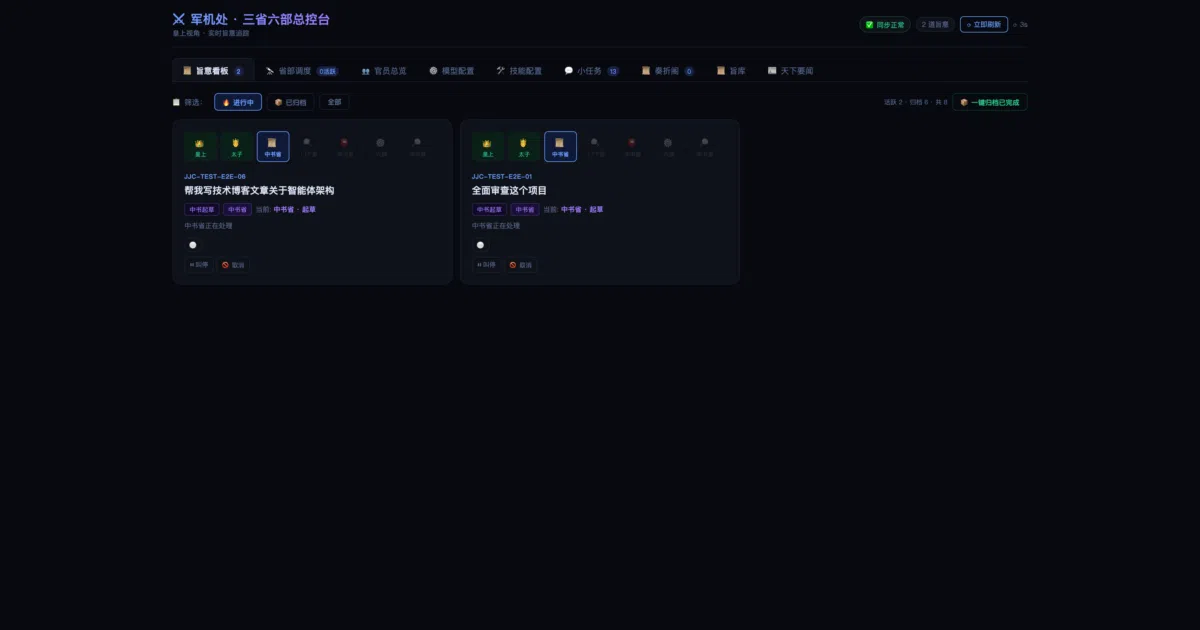Click highlighted 中书省 stage in JJC-TEST-E2E-01 card

pyautogui.click(x=560, y=147)
